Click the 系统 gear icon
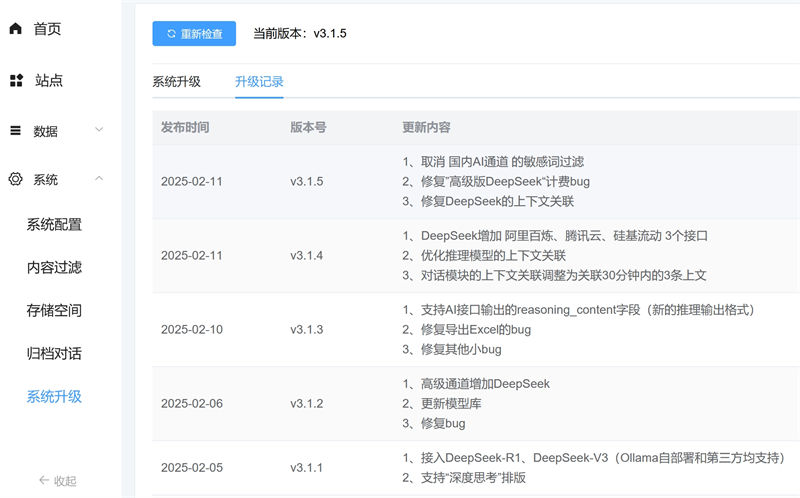Screen dimensions: 800x498 point(15,179)
